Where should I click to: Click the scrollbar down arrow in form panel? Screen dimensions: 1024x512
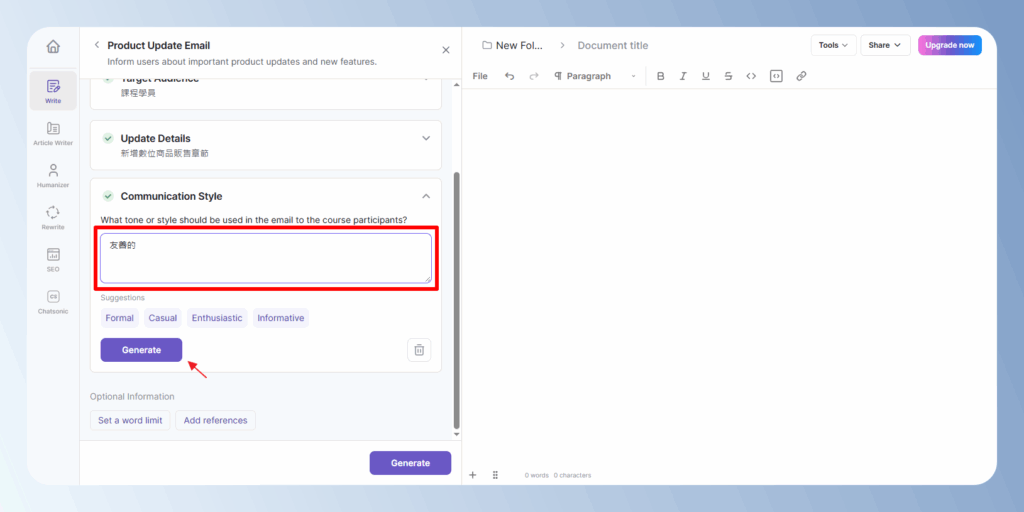456,434
